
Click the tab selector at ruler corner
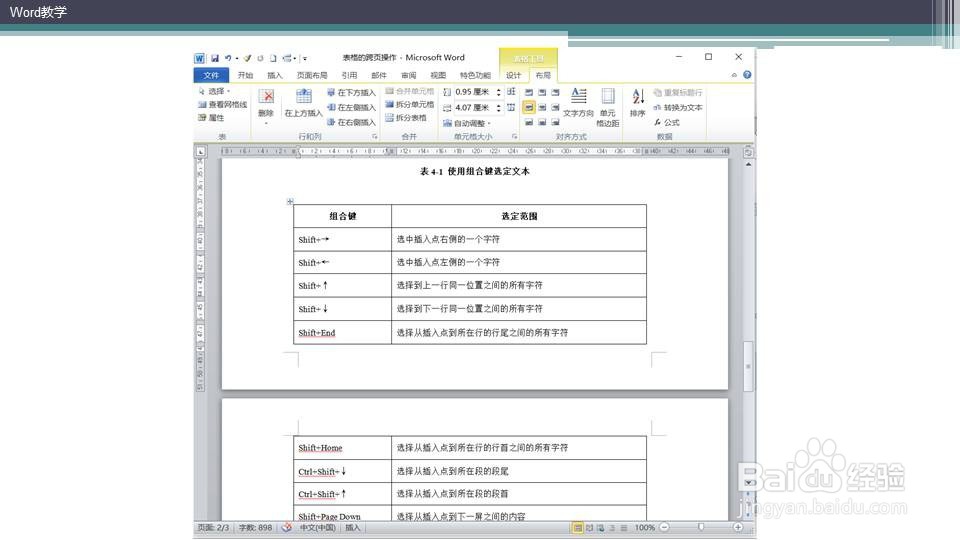tap(200, 151)
